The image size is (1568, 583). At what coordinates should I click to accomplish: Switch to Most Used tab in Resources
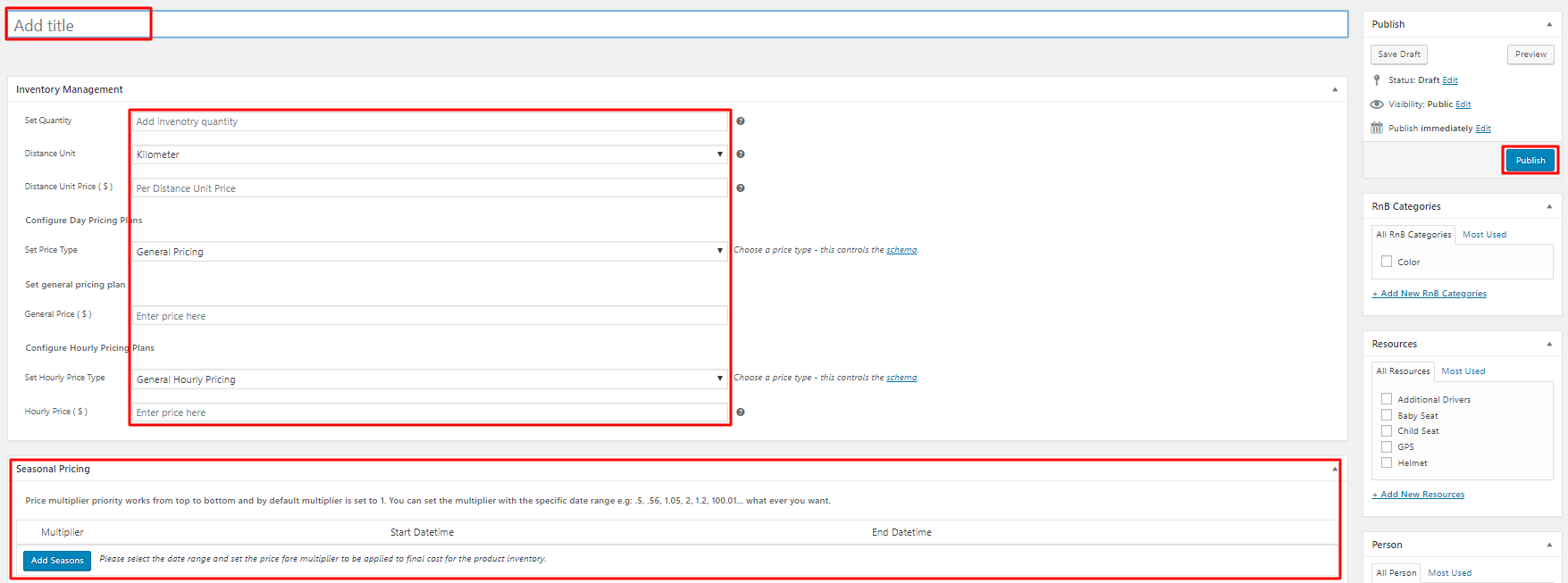click(x=1463, y=371)
